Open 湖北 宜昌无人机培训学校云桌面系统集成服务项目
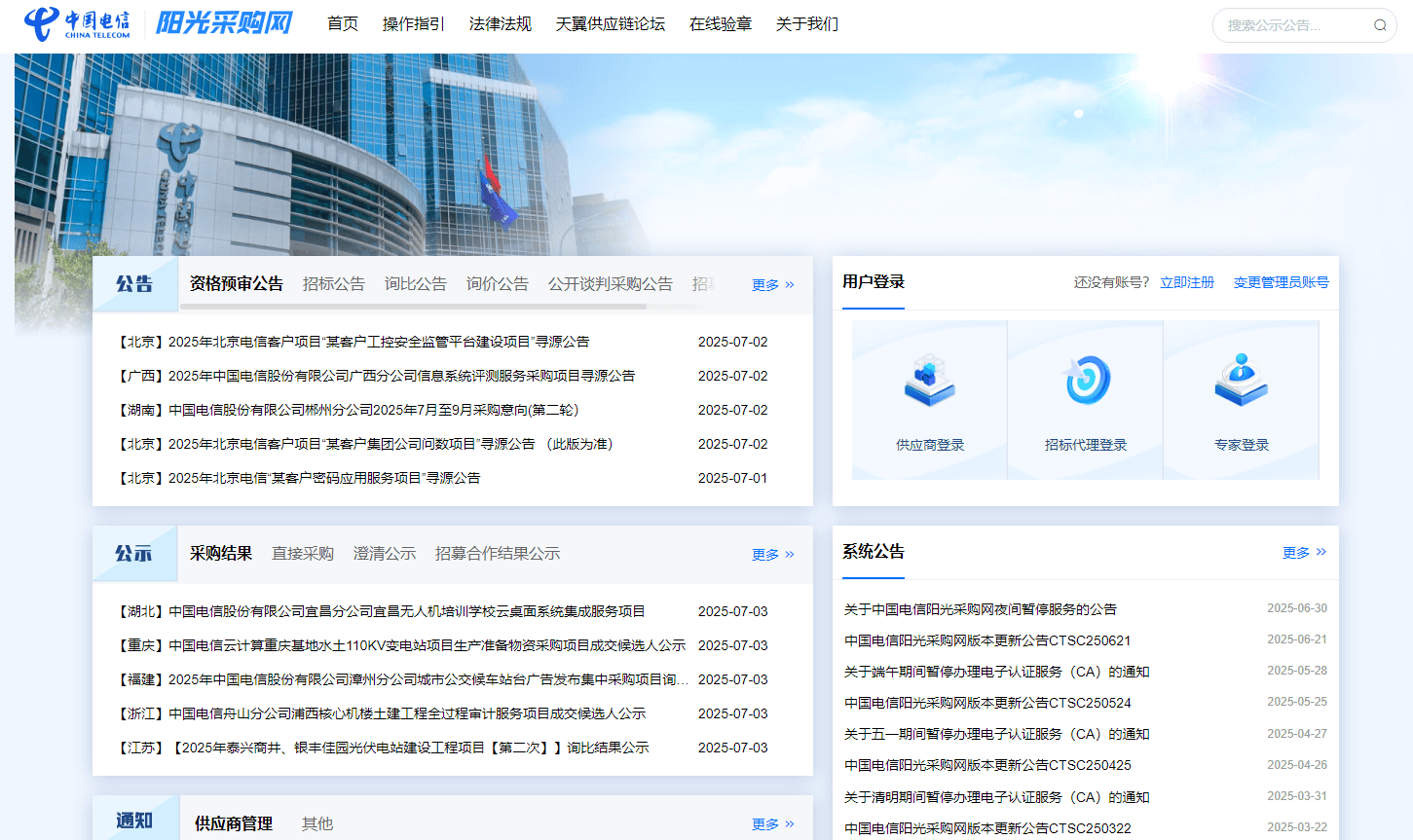1413x840 pixels. (x=380, y=611)
